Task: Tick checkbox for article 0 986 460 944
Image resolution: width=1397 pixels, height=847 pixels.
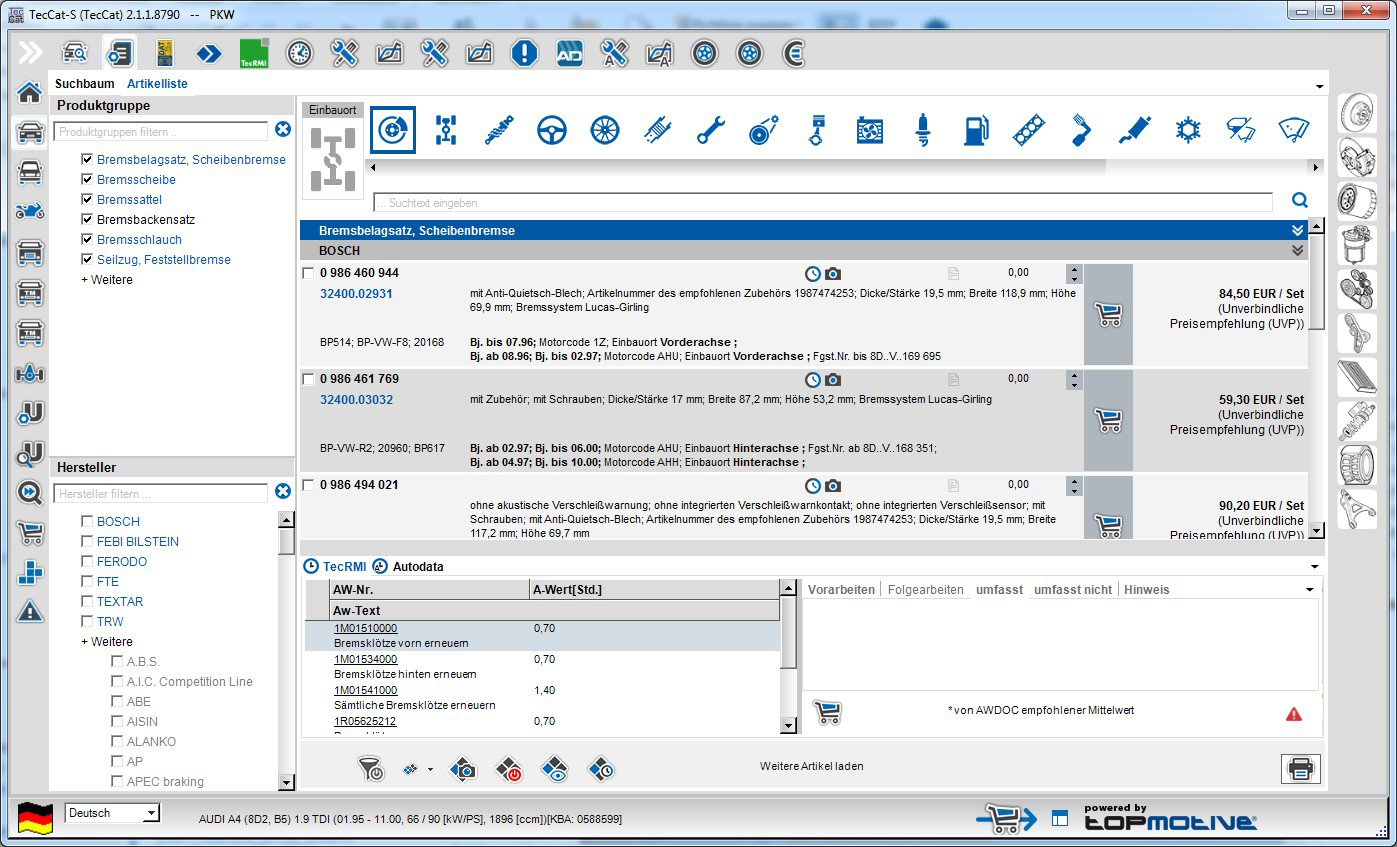Action: point(308,273)
